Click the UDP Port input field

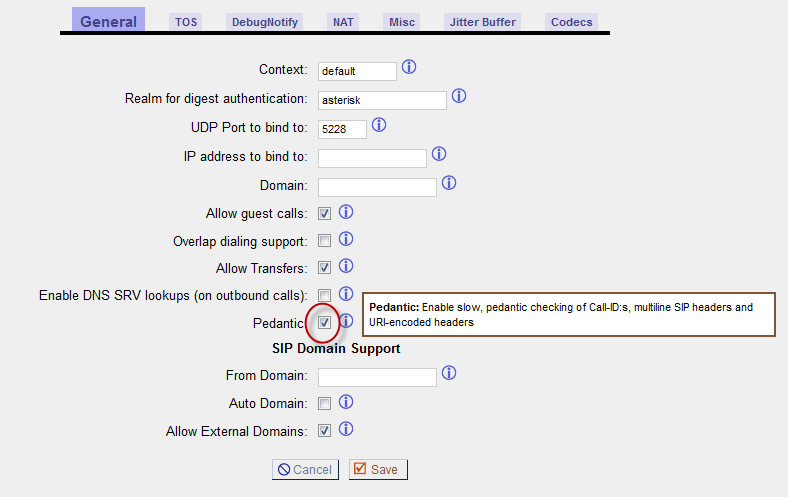tap(342, 129)
